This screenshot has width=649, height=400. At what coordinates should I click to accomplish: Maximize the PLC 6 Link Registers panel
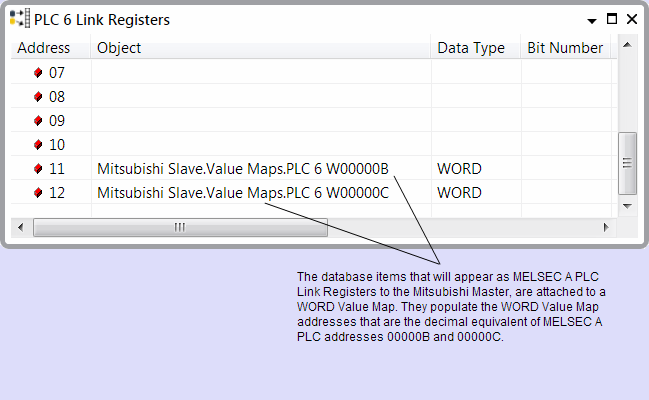click(612, 19)
